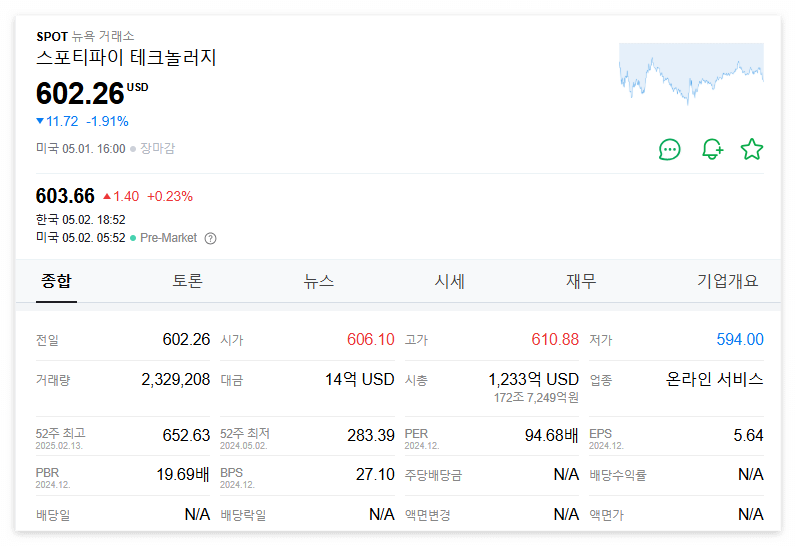The width and height of the screenshot is (796, 546).
Task: Click the current price 602.26
Action: (80, 94)
